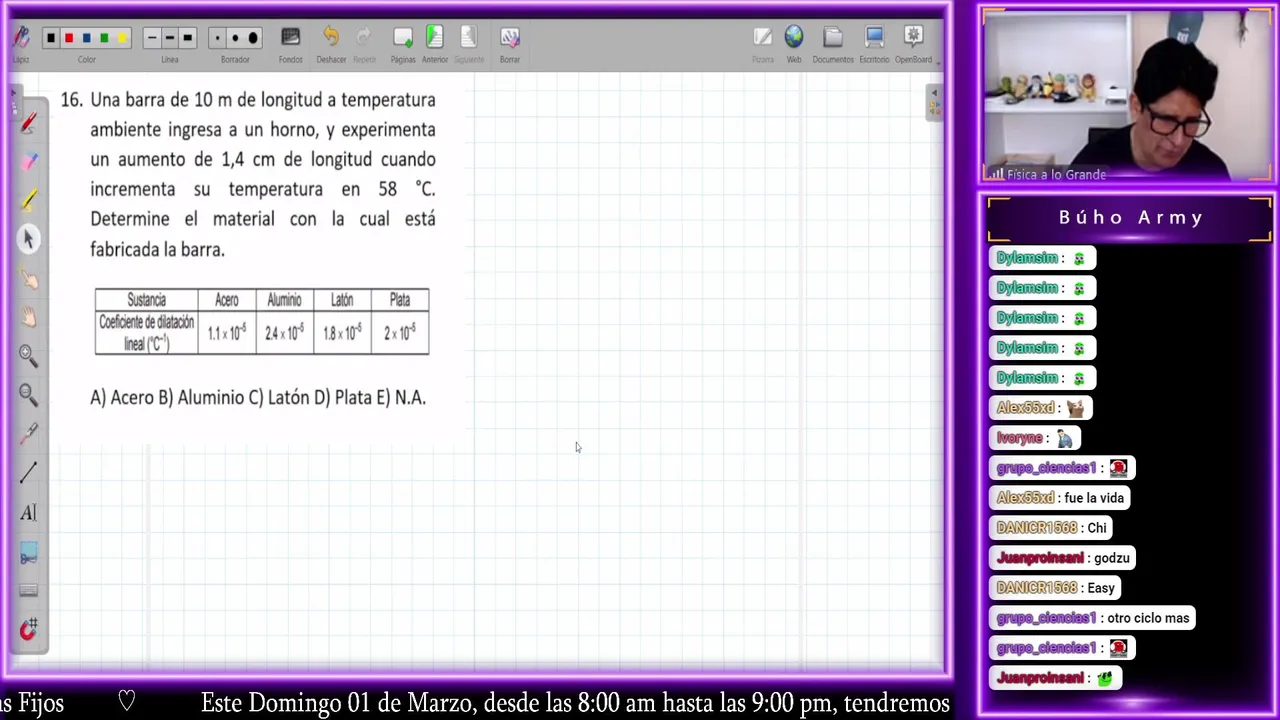Select the hand scroll page tool

point(28,317)
